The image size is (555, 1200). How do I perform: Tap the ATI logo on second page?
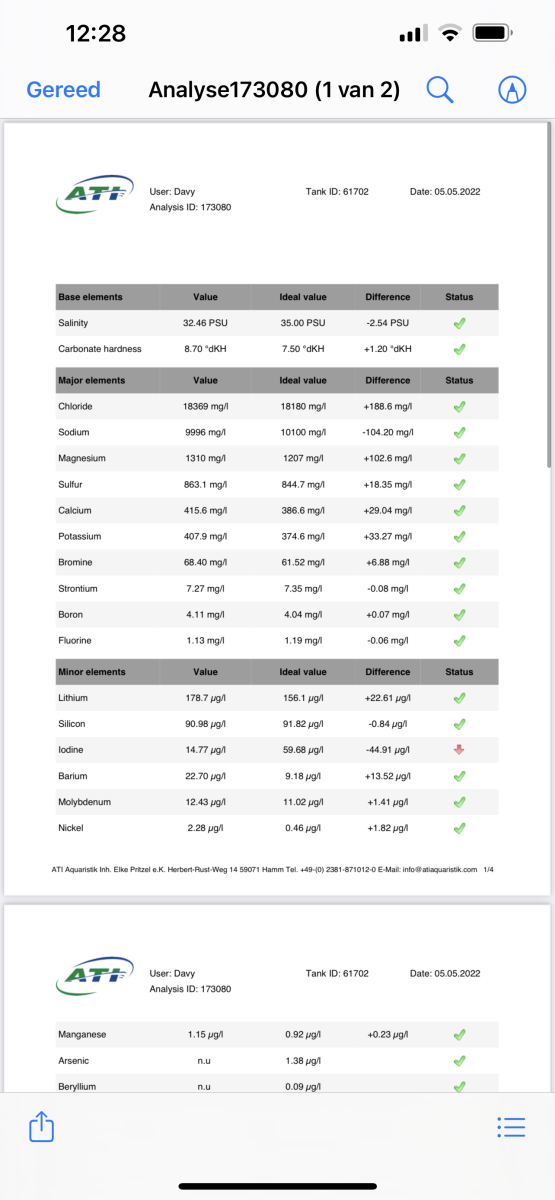[95, 976]
